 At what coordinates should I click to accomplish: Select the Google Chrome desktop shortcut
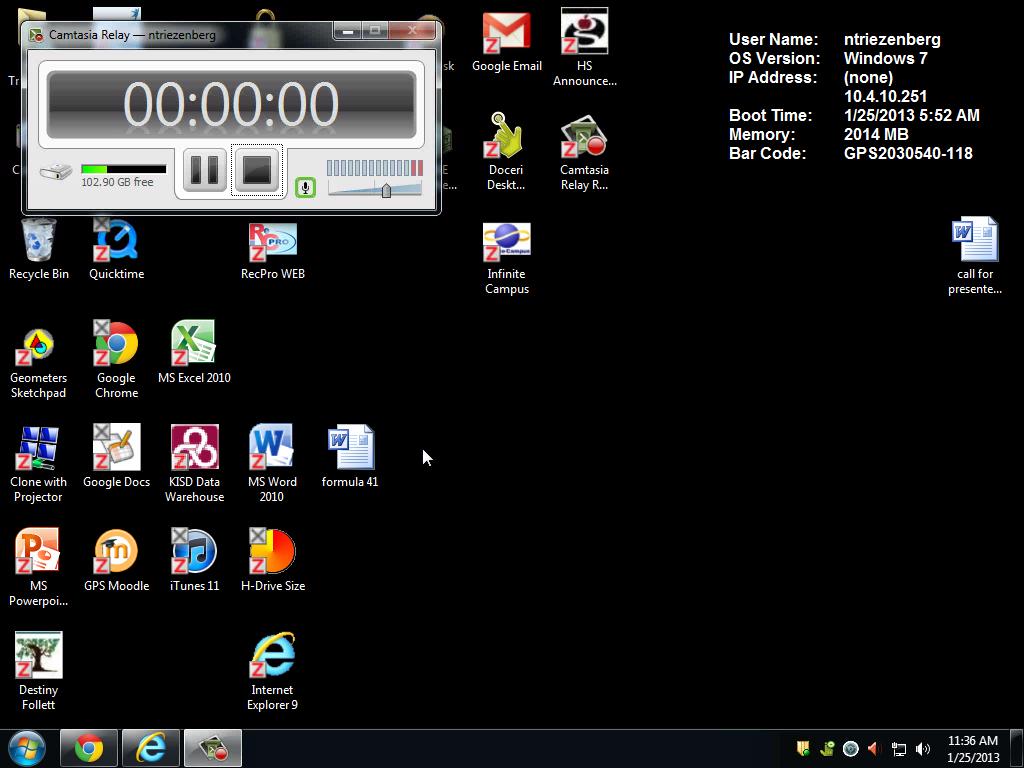click(117, 360)
